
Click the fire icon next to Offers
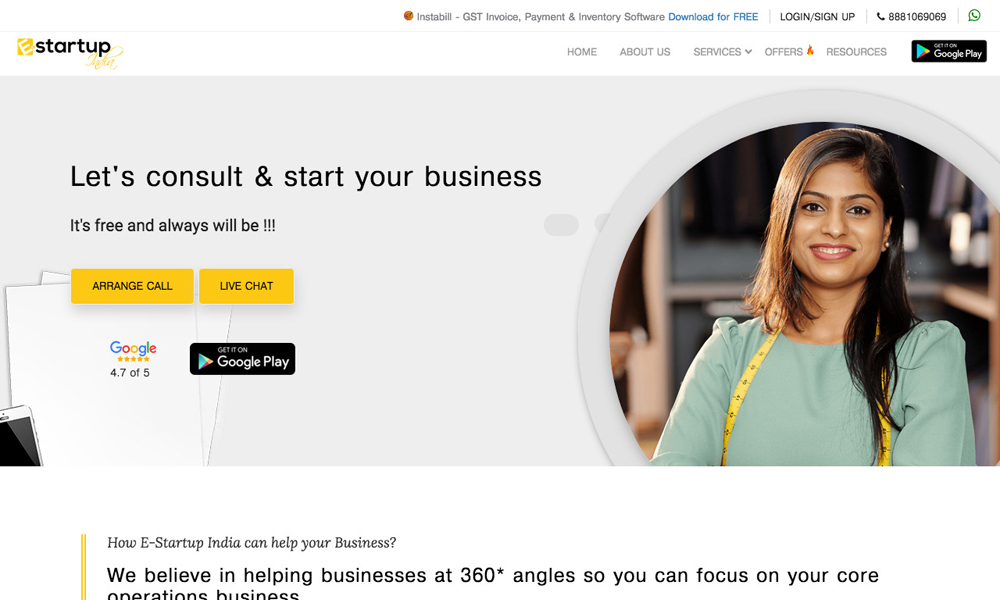tap(810, 50)
